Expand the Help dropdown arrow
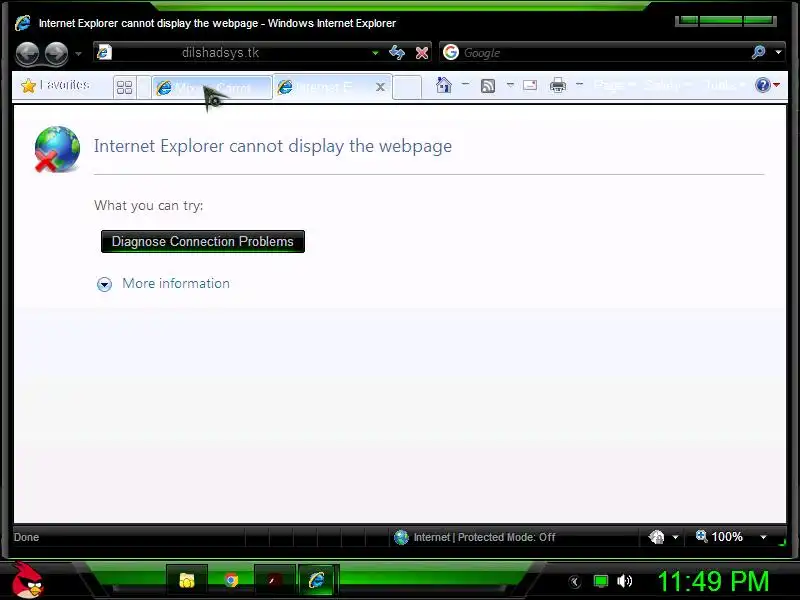 (x=777, y=85)
